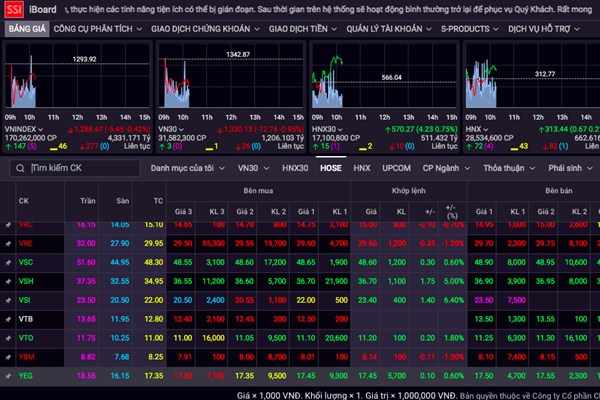Select the UPCOM tab
600x400 pixels.
tap(396, 168)
